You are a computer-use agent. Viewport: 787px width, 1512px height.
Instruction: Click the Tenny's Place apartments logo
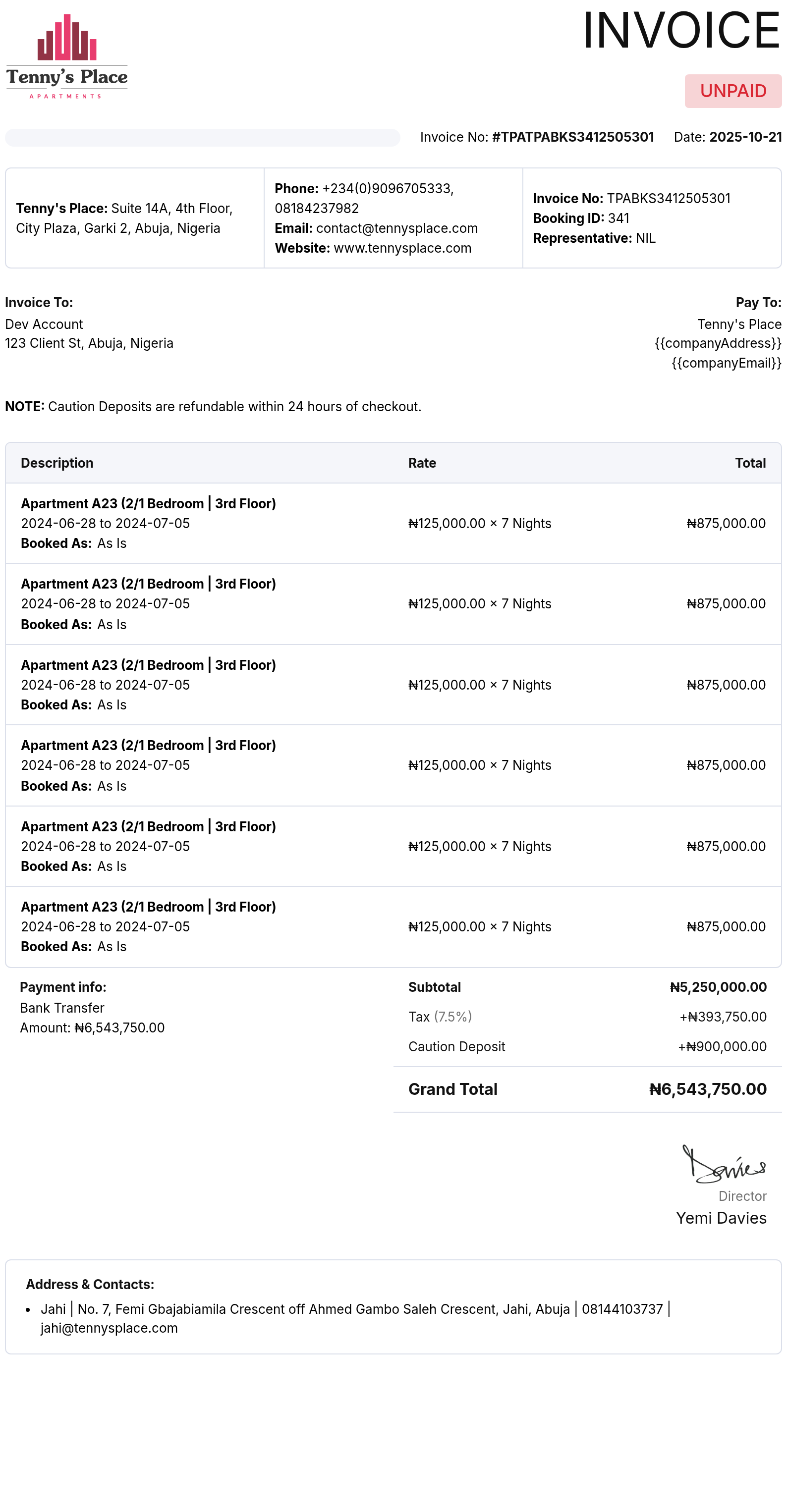point(67,56)
